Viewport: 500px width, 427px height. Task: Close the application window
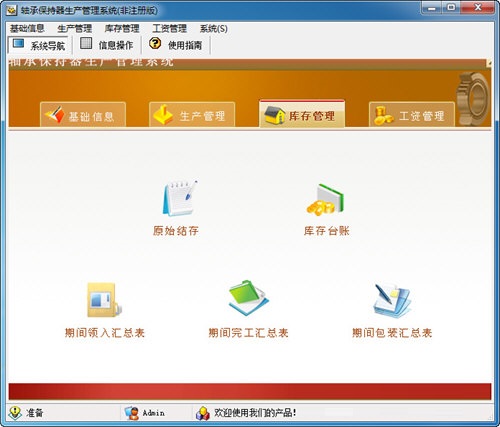[478, 8]
